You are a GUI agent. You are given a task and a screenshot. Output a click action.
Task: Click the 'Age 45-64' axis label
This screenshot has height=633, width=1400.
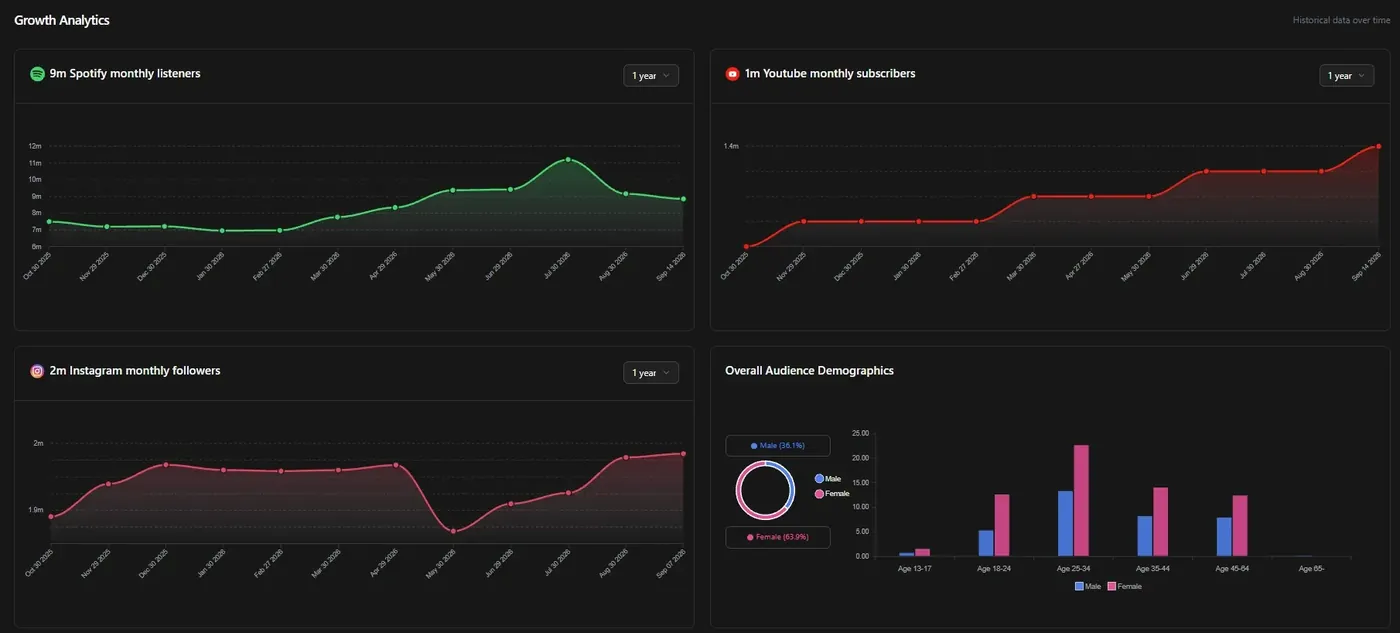1232,568
